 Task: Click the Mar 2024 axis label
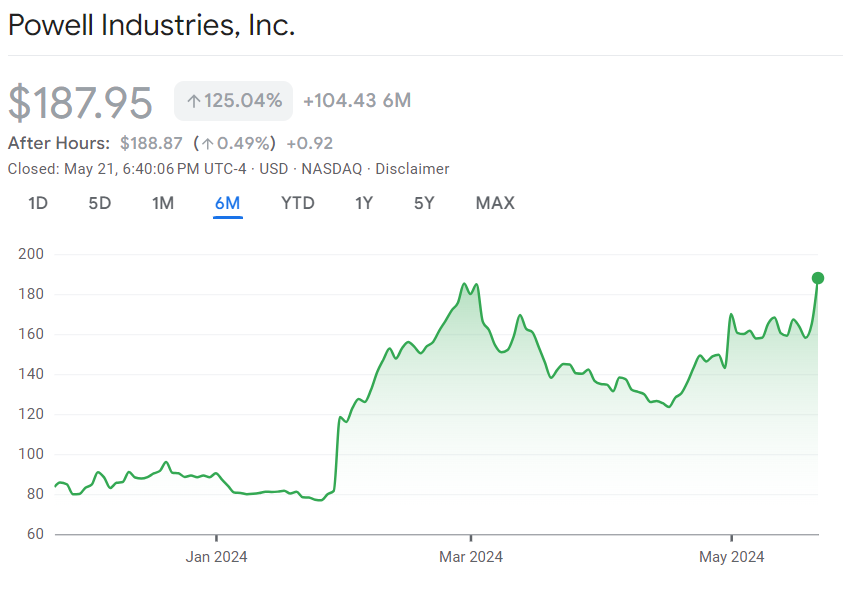pyautogui.click(x=471, y=557)
